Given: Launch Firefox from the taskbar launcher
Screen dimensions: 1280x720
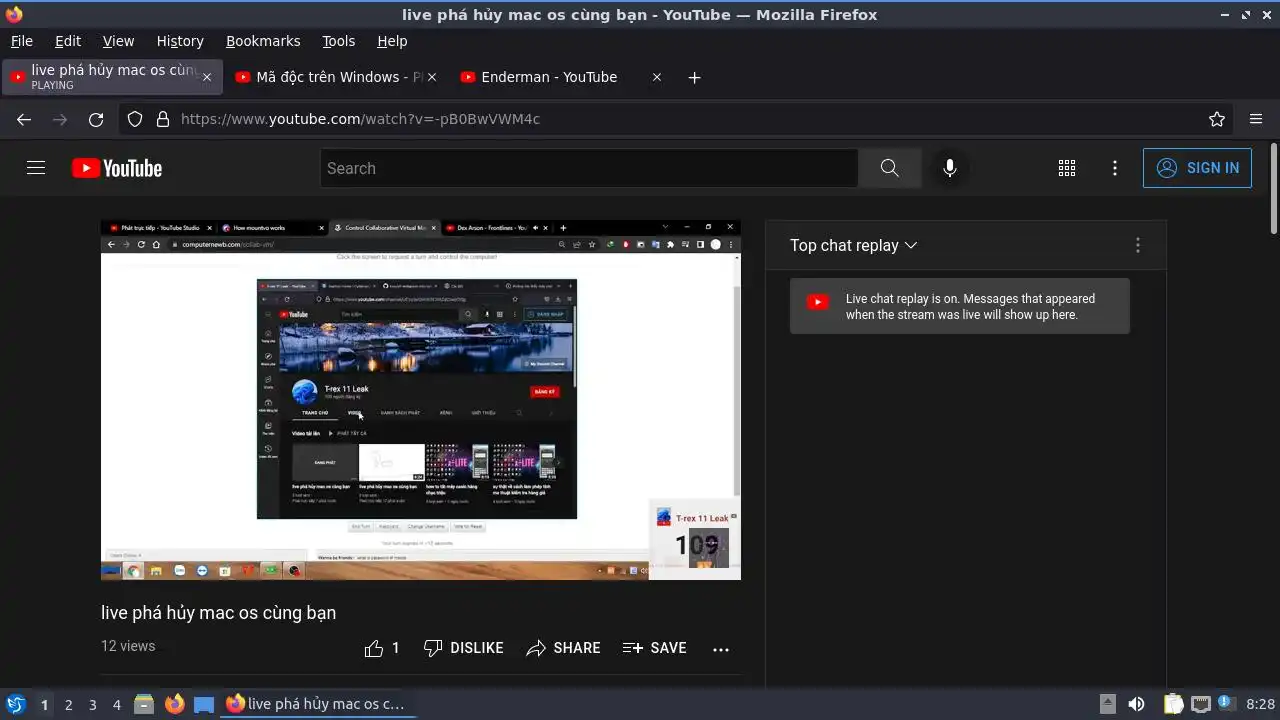Looking at the screenshot, I should (x=175, y=704).
